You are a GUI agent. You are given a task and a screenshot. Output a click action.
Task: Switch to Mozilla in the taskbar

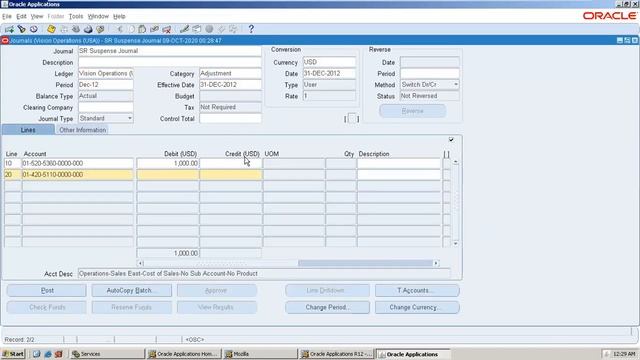260,354
